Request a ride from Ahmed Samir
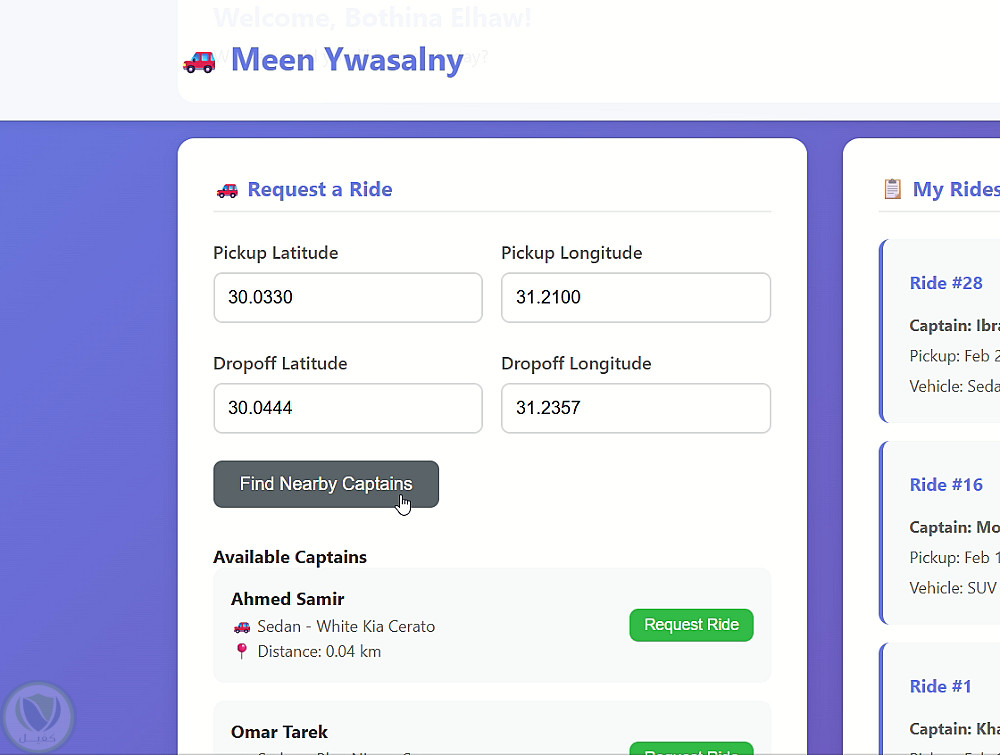 pos(691,625)
